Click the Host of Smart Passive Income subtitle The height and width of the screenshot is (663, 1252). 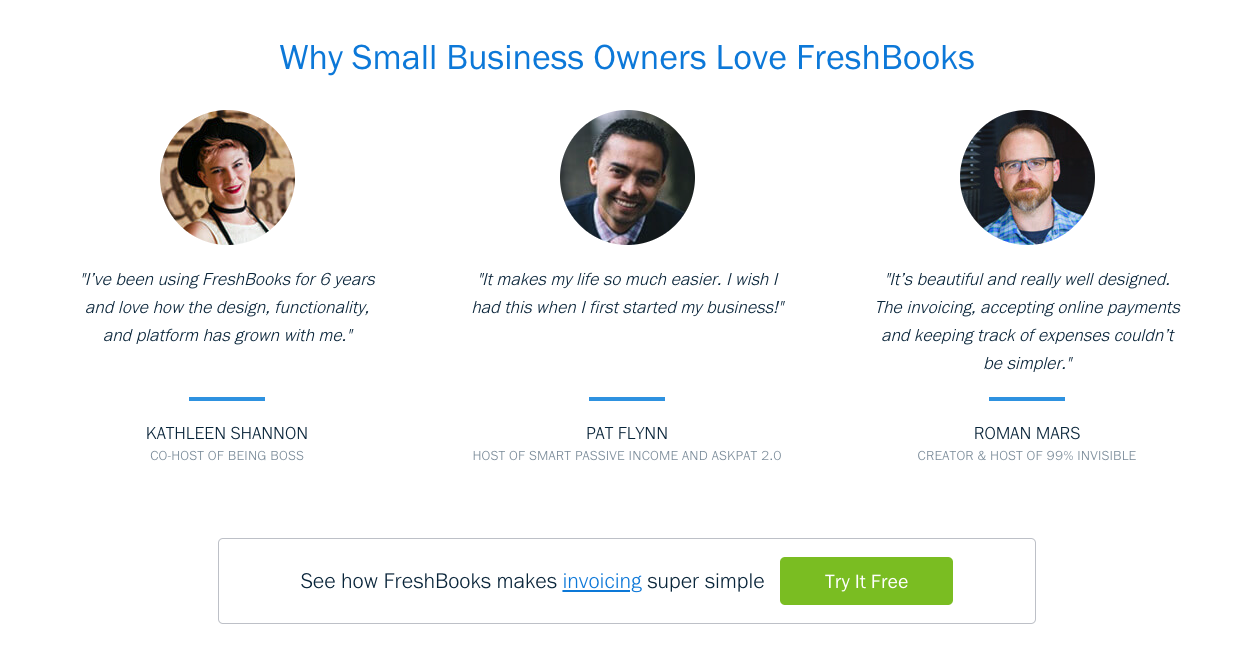[x=627, y=456]
